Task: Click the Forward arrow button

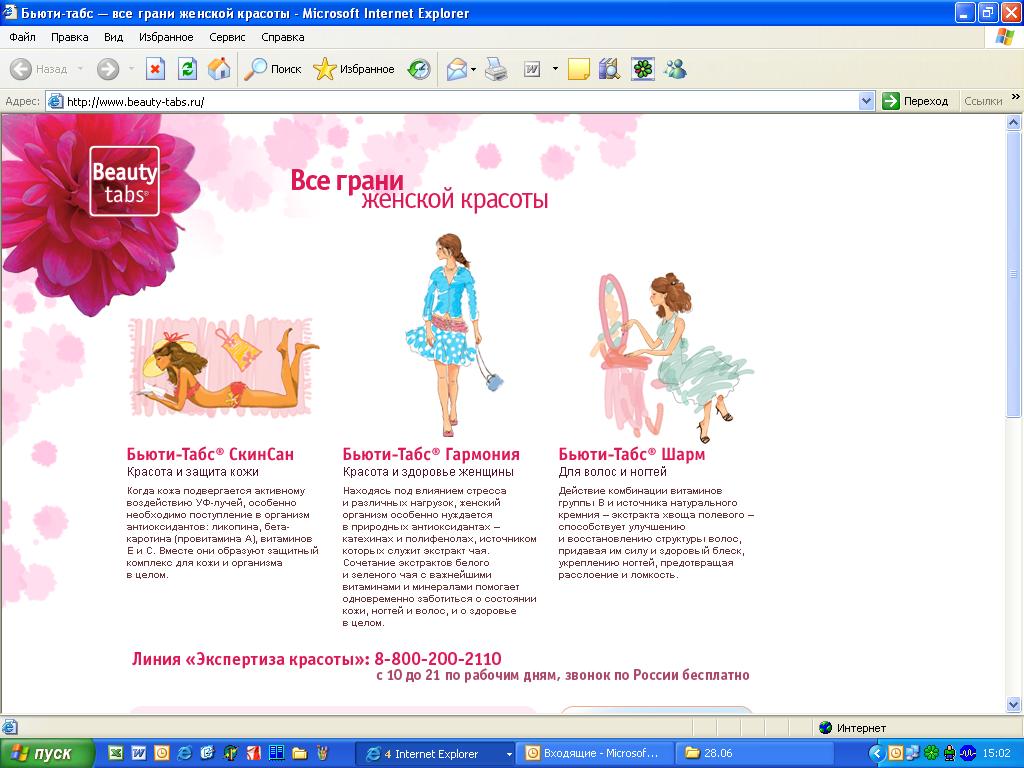Action: coord(108,69)
